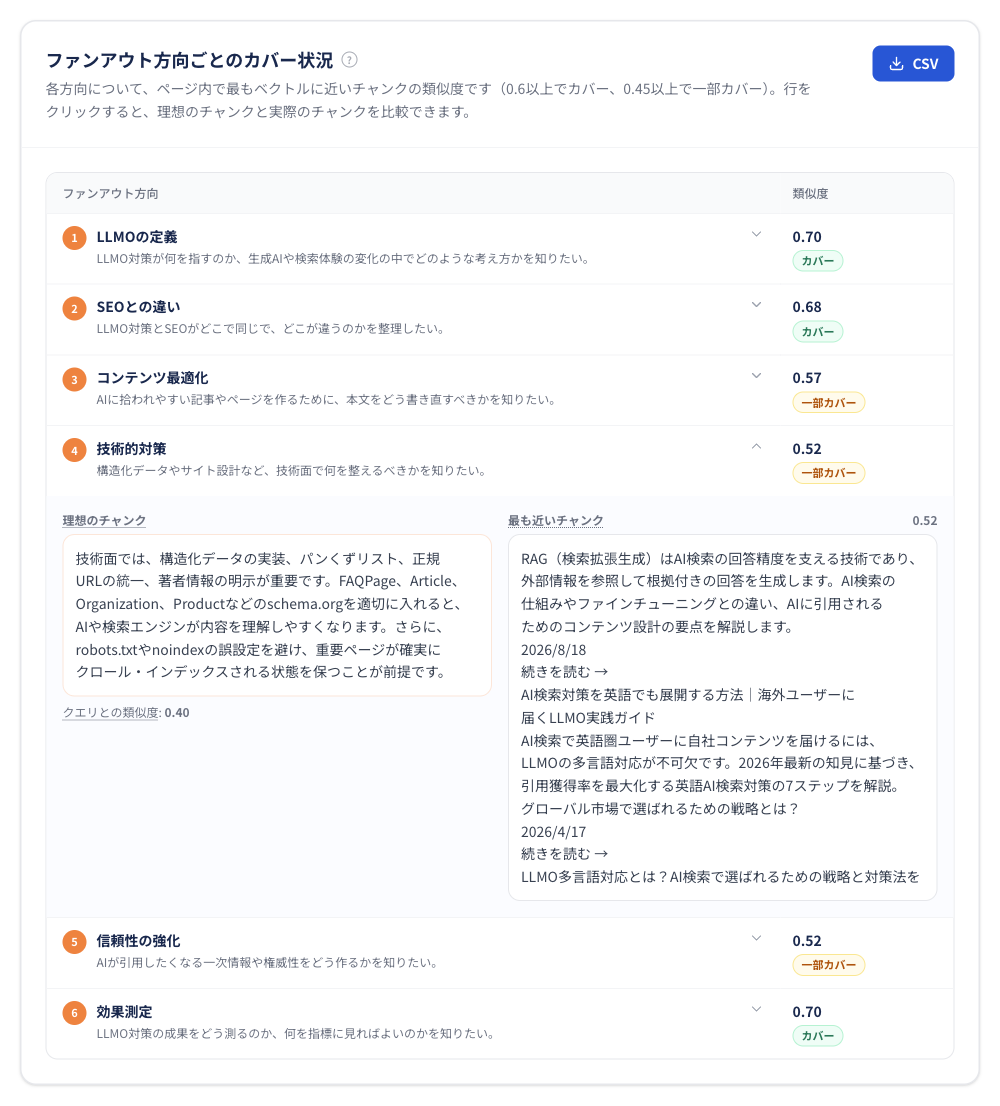Click description text LLMO対策とSEOがどこで同じで

pos(270,329)
